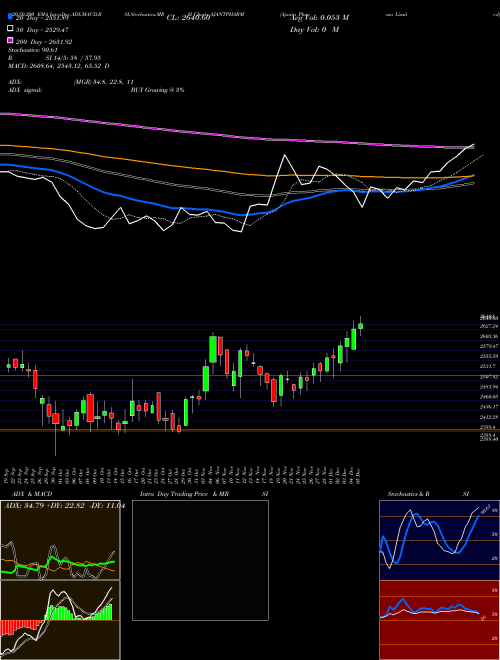Click the 'Stochastics: 99.61' readout

tap(32, 50)
